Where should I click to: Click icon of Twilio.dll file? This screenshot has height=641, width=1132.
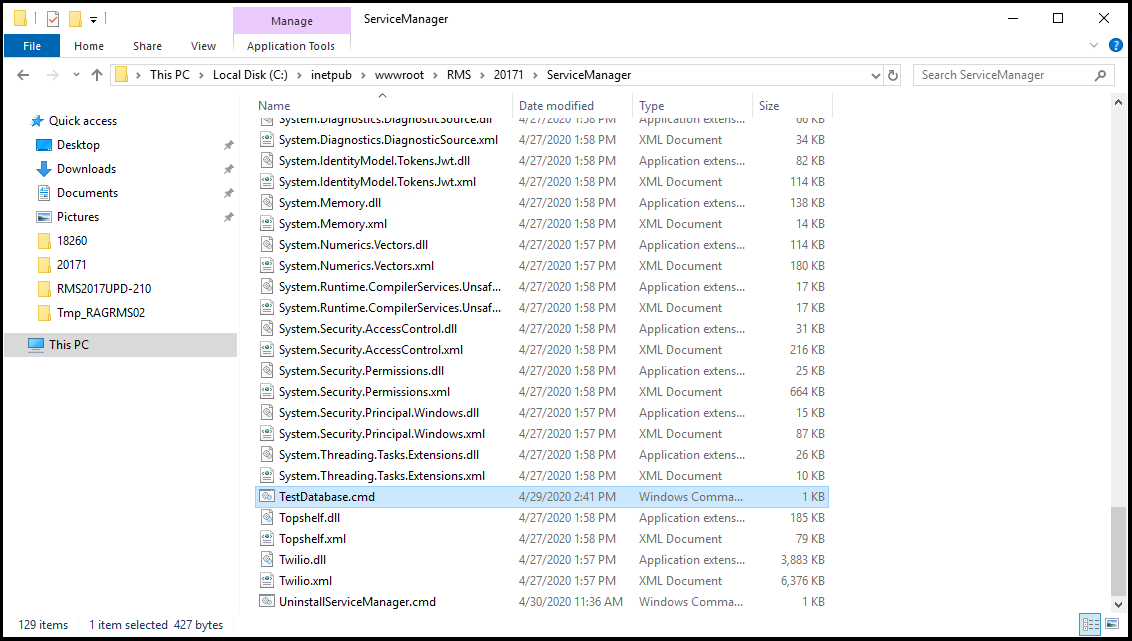tap(267, 559)
